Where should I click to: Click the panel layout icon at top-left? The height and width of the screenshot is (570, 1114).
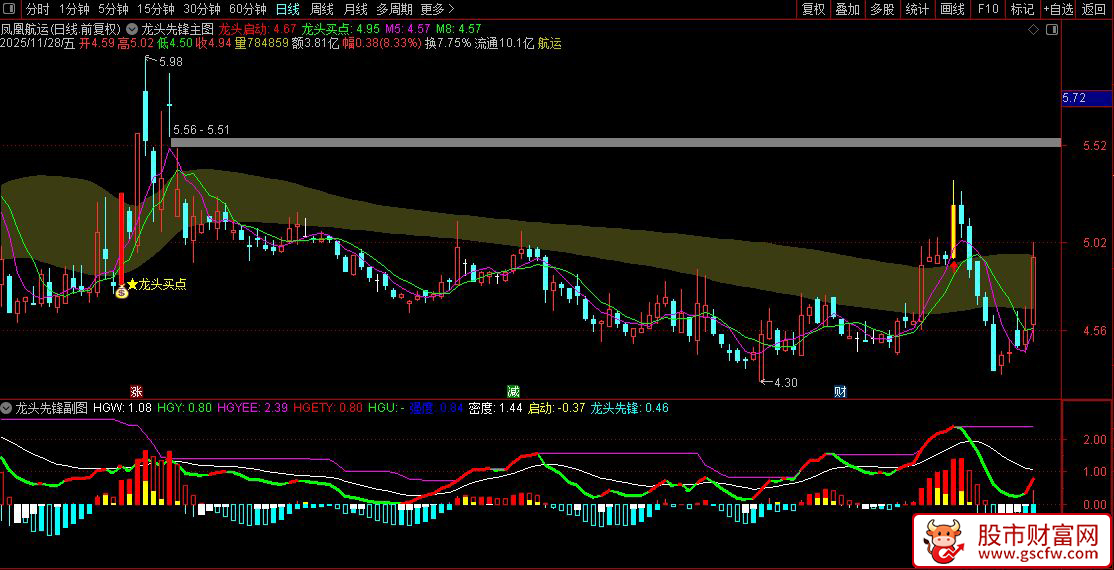click(x=10, y=9)
